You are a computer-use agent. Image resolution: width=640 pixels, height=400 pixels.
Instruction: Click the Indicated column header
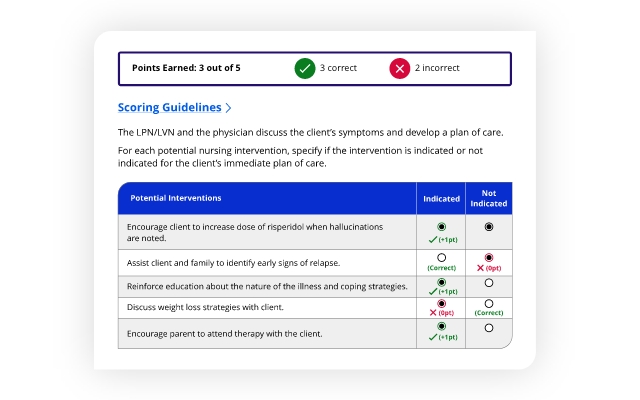441,199
